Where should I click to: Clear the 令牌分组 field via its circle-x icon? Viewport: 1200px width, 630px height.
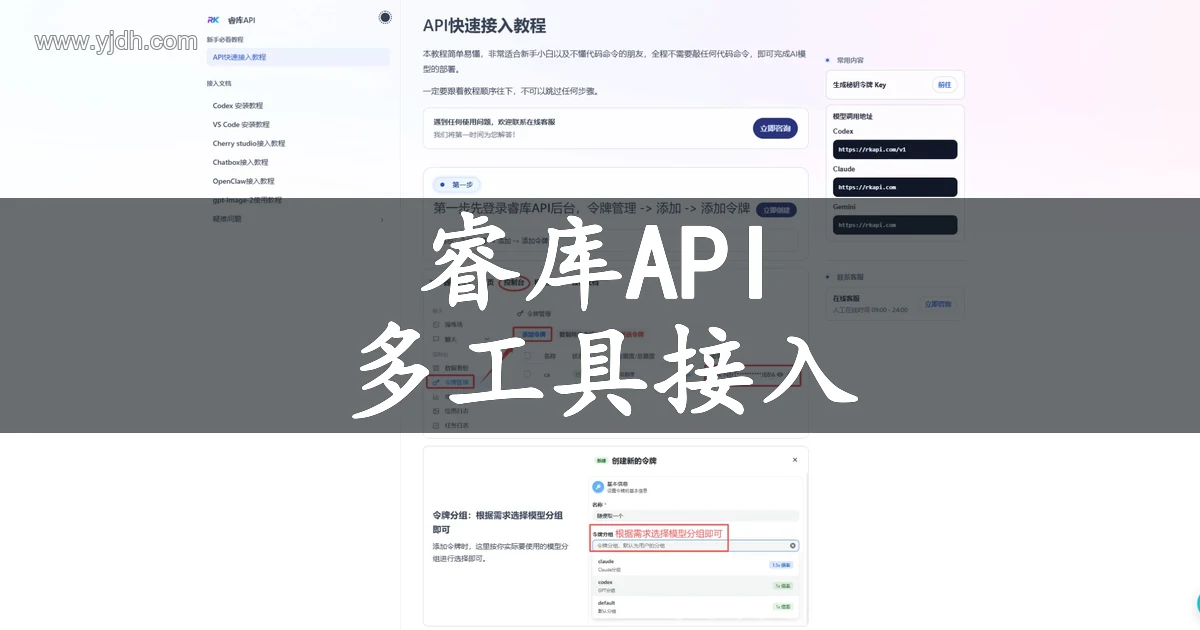pyautogui.click(x=793, y=545)
